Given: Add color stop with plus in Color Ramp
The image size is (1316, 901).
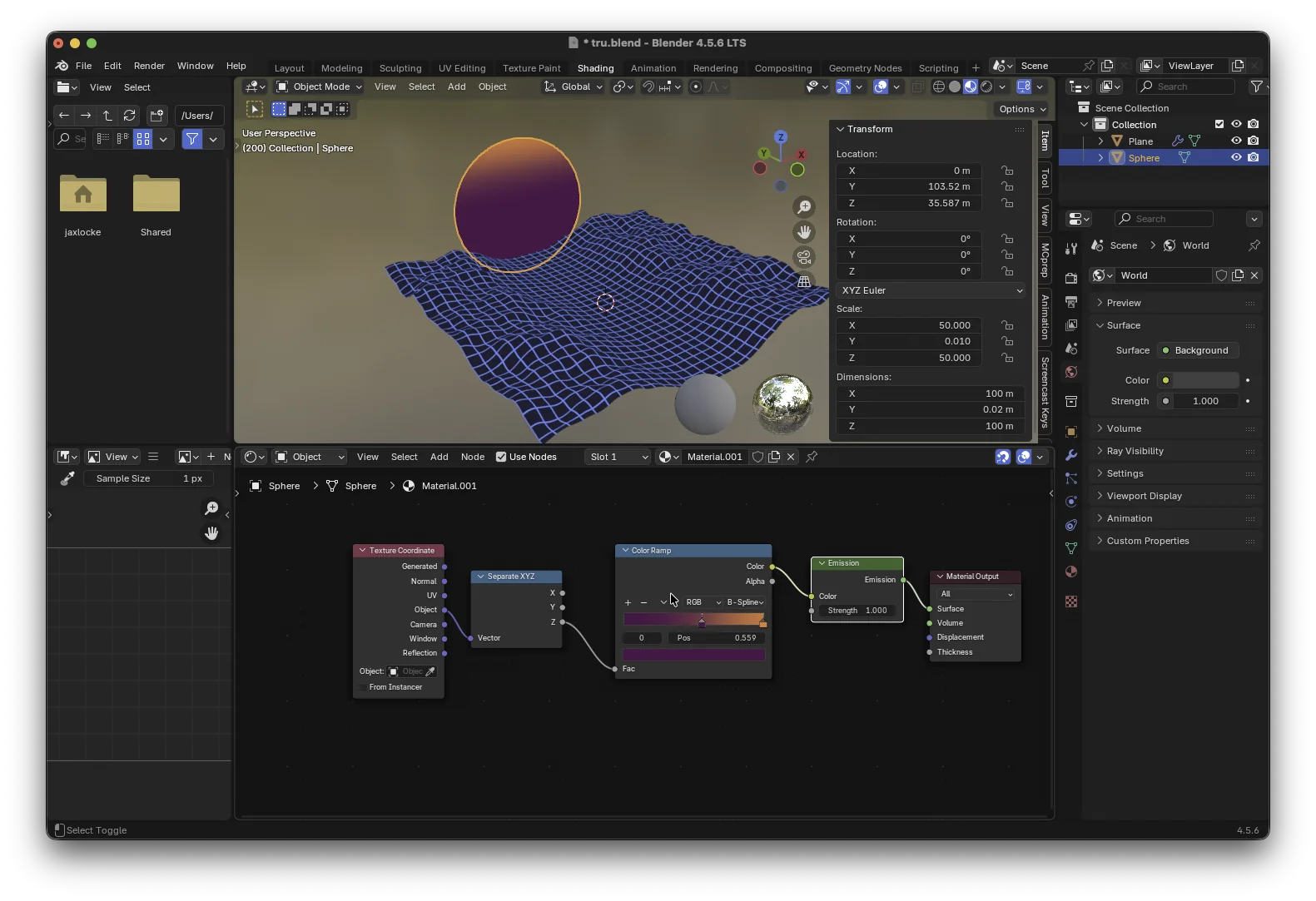Looking at the screenshot, I should click(628, 602).
